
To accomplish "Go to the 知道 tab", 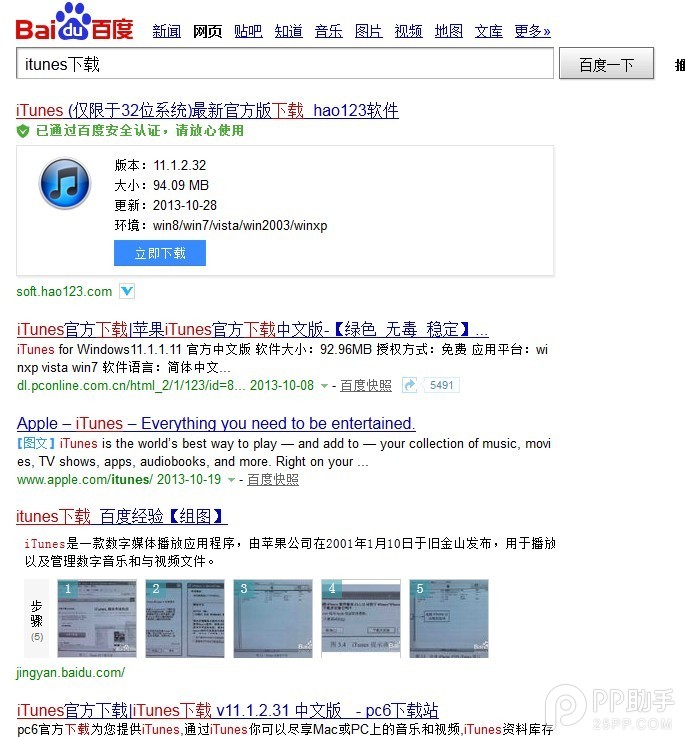I will click(289, 31).
